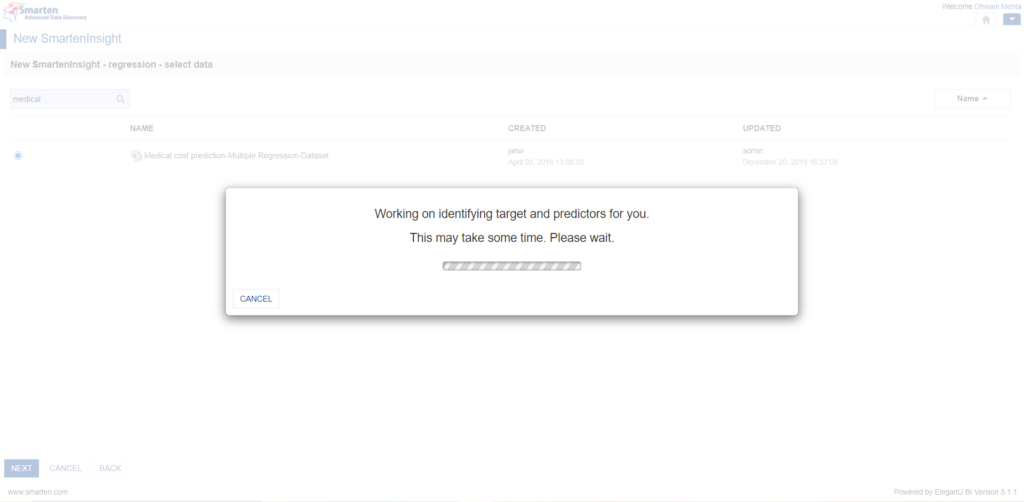Open the Name sort dropdown
The width and height of the screenshot is (1024, 502).
972,99
